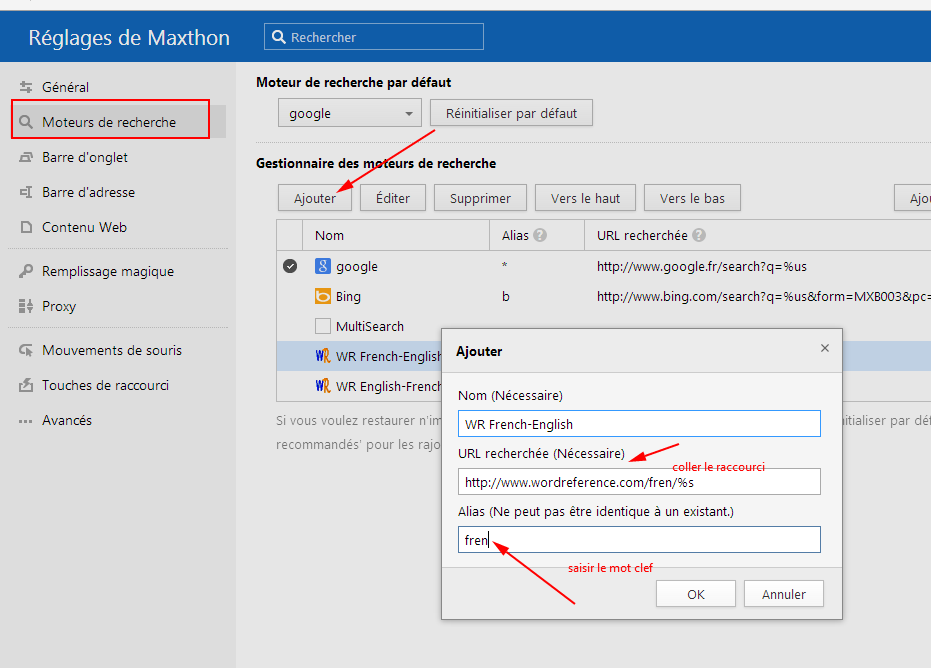The image size is (931, 668).
Task: Click the Bing alias cell 'b'
Action: click(505, 296)
